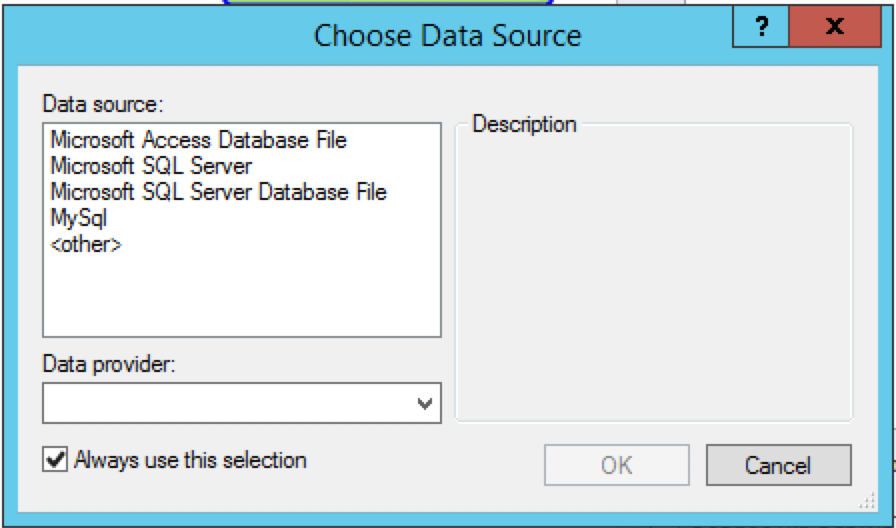Image resolution: width=896 pixels, height=528 pixels.
Task: Click the Always use this selection label
Action: [x=190, y=460]
